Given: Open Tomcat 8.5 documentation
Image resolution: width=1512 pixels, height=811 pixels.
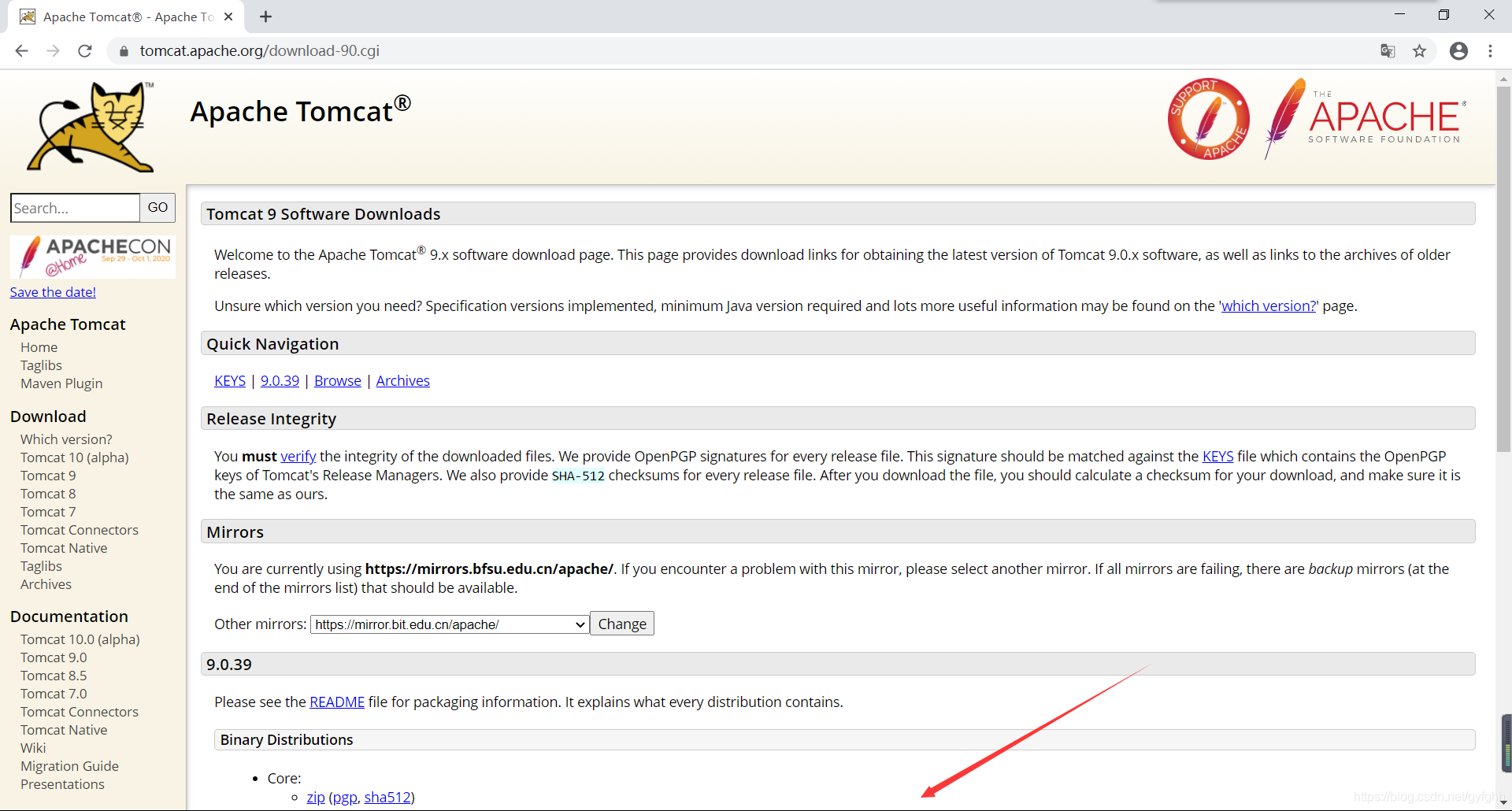Looking at the screenshot, I should tap(54, 676).
